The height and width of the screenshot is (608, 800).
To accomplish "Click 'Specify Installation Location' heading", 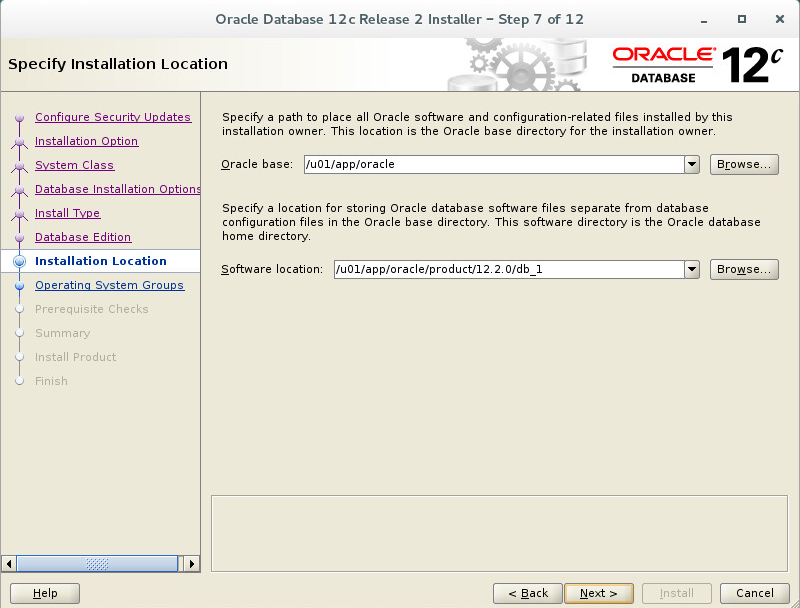I will tap(118, 64).
